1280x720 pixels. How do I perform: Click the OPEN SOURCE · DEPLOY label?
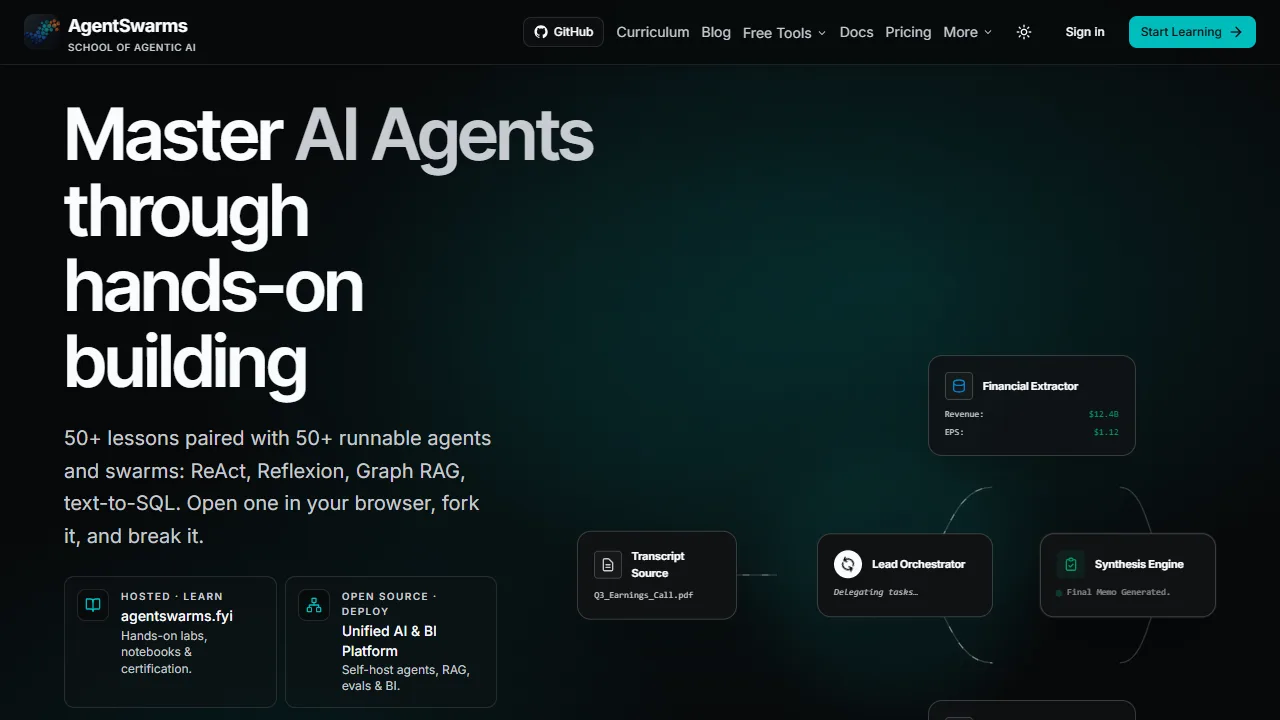[389, 603]
